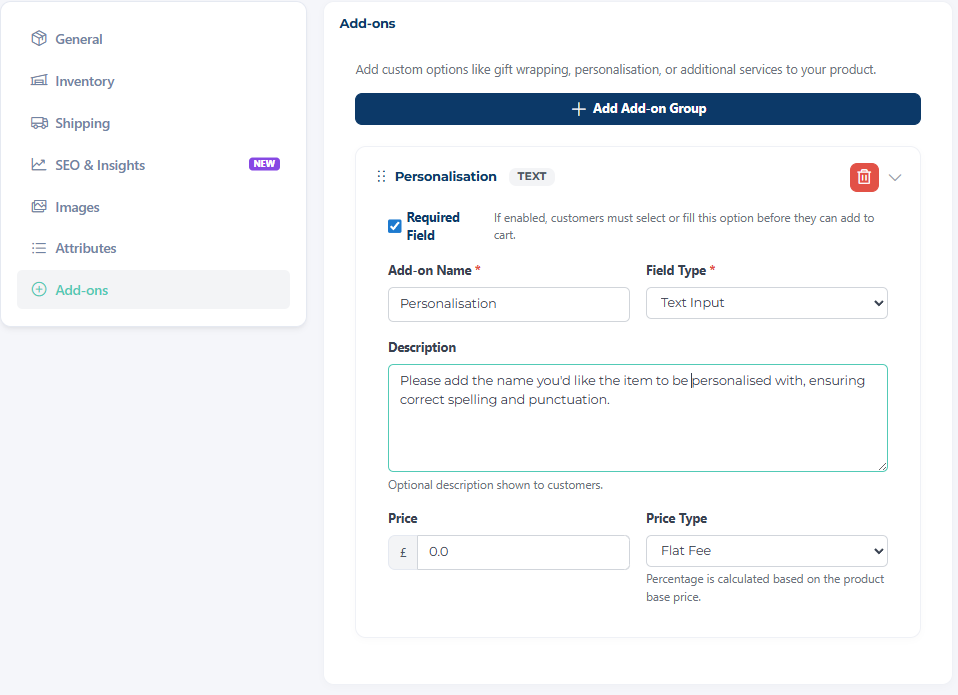
Task: Grab the drag handle beside Personalisation
Action: coord(381,177)
